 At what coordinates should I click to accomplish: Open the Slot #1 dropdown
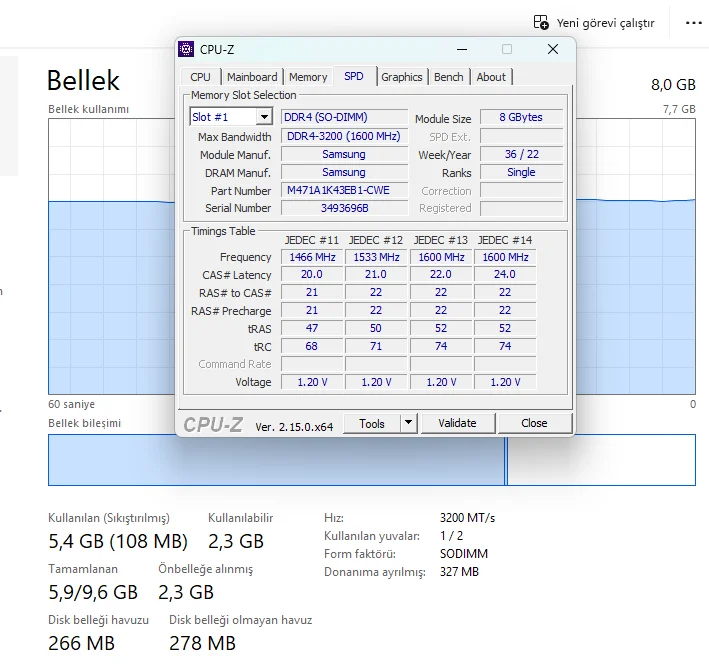click(264, 117)
